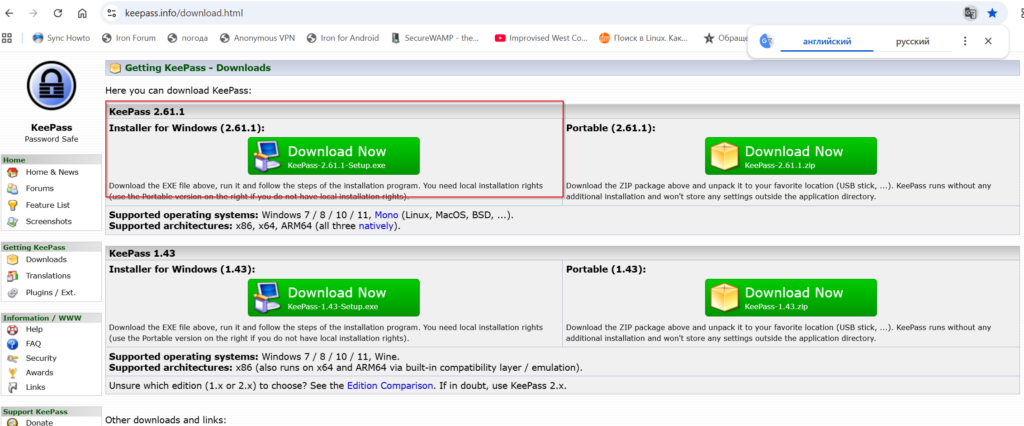
Task: Open FAQ in sidebar
Action: [x=33, y=343]
